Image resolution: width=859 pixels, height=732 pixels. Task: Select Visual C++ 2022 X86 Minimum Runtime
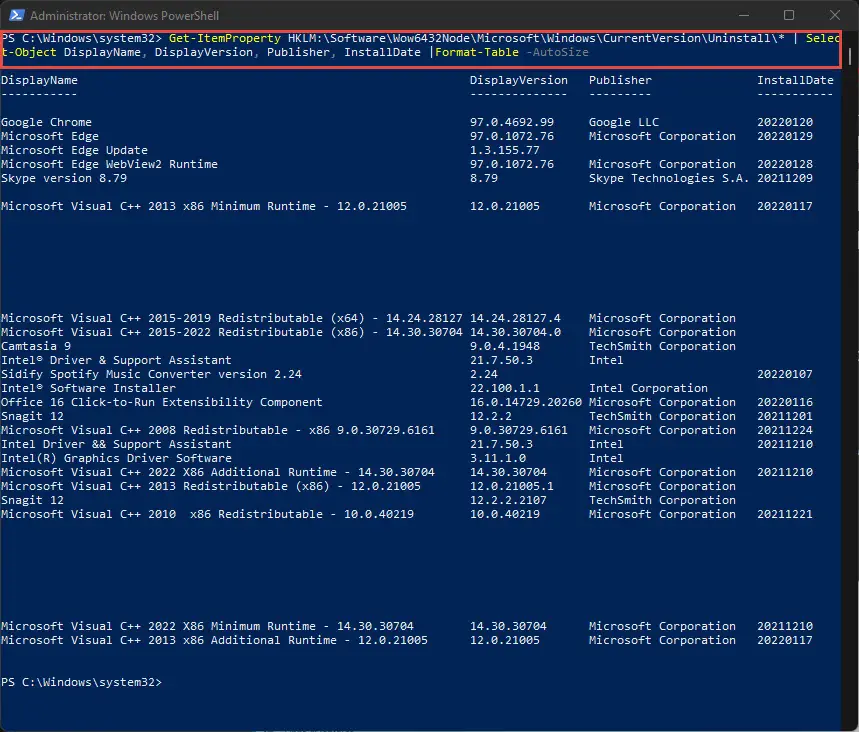coord(207,626)
